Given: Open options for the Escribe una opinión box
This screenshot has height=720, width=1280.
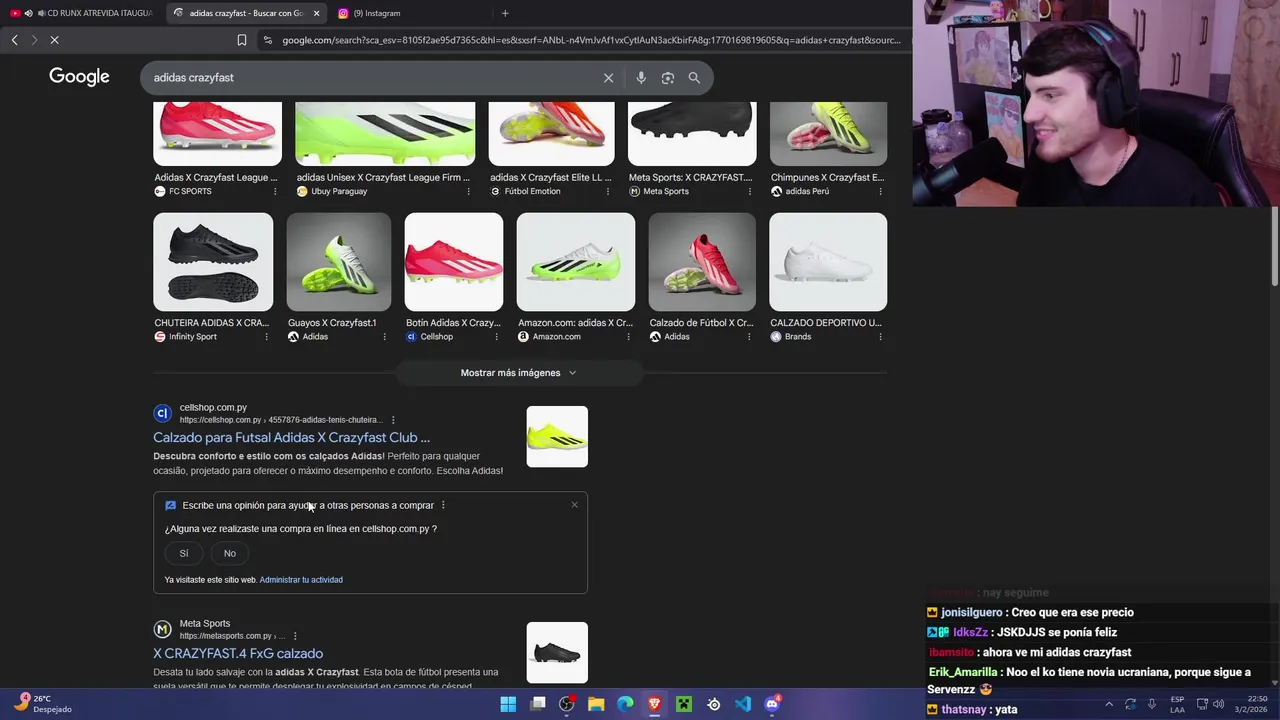Looking at the screenshot, I should pos(443,506).
